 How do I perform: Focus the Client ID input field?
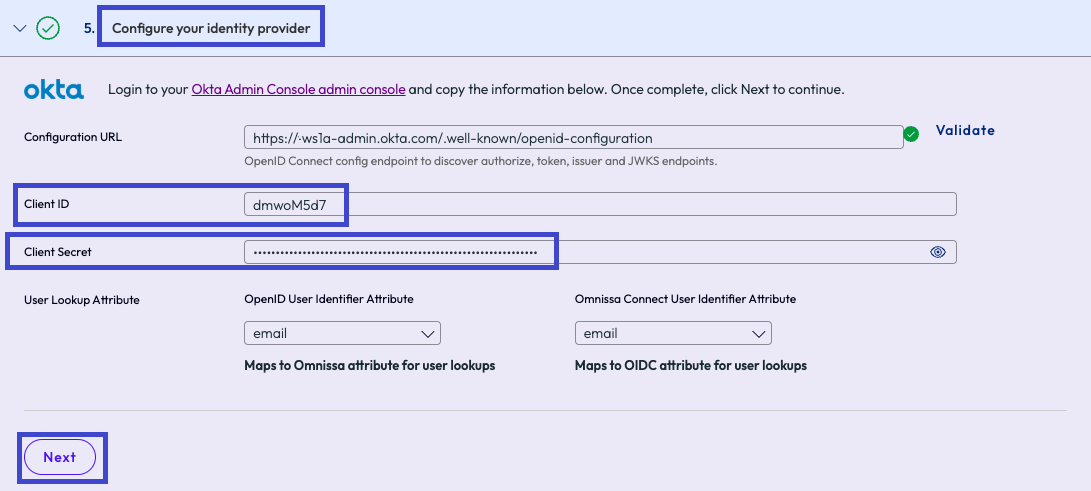600,204
